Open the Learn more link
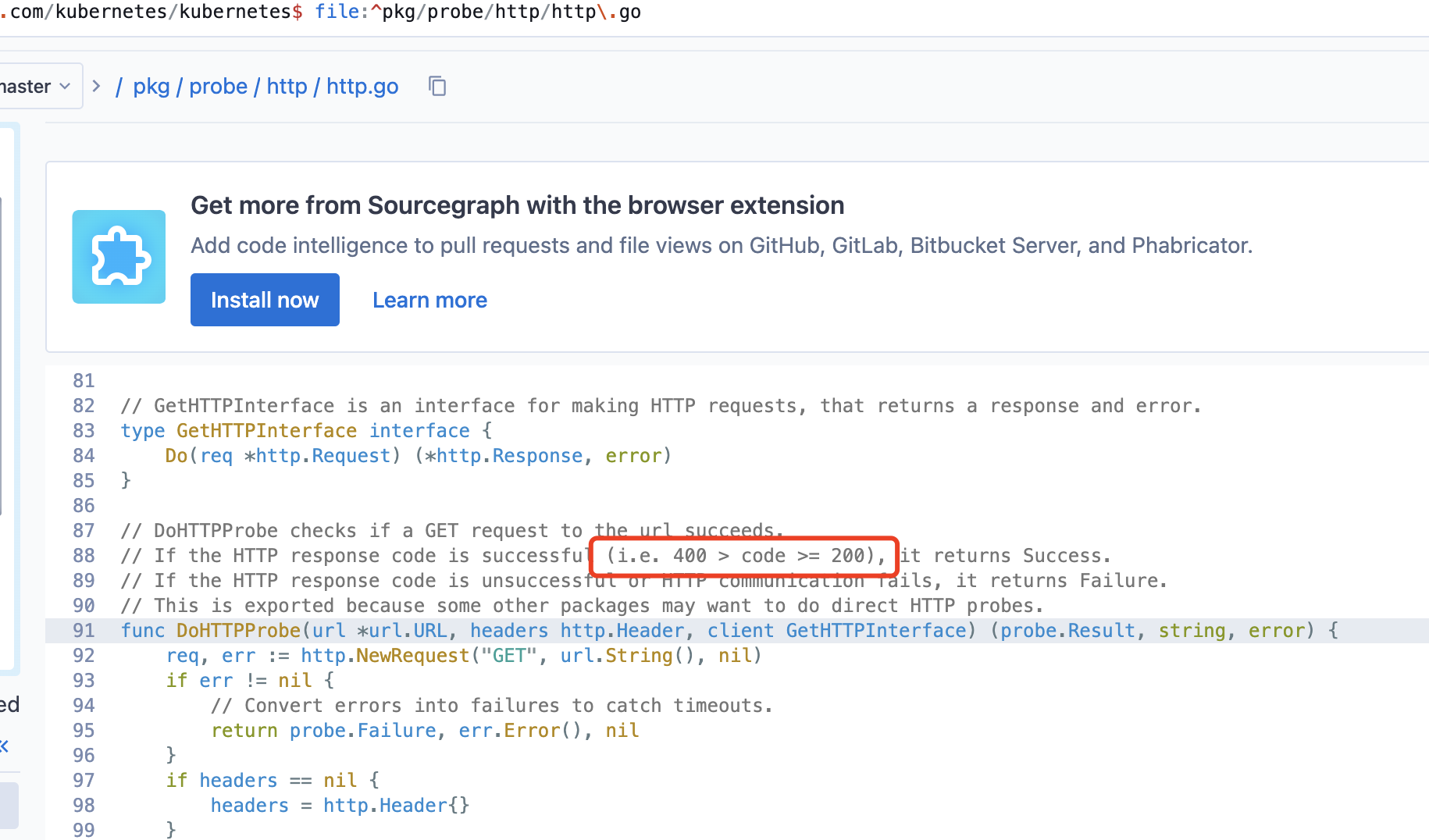This screenshot has width=1429, height=840. pyautogui.click(x=429, y=300)
